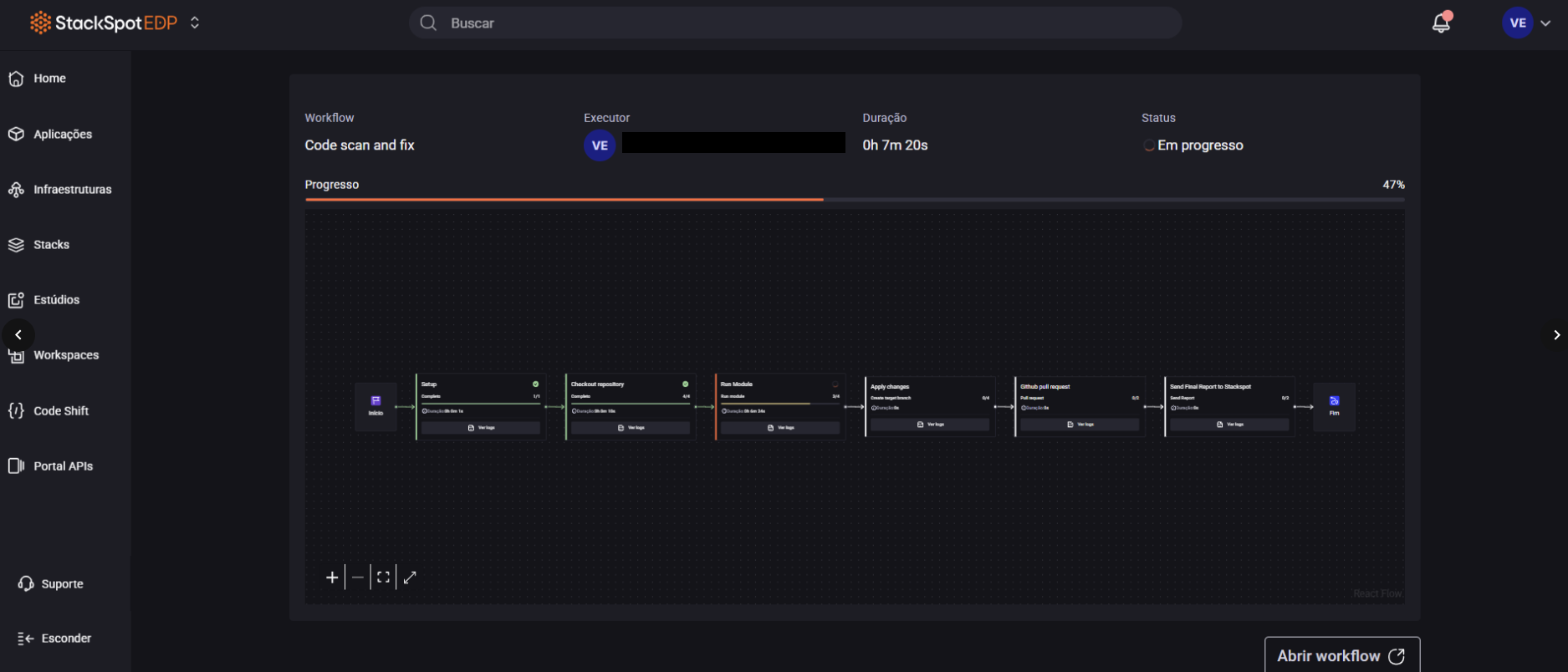This screenshot has height=672, width=1568.
Task: Fit workflow diagram to view
Action: 383,578
